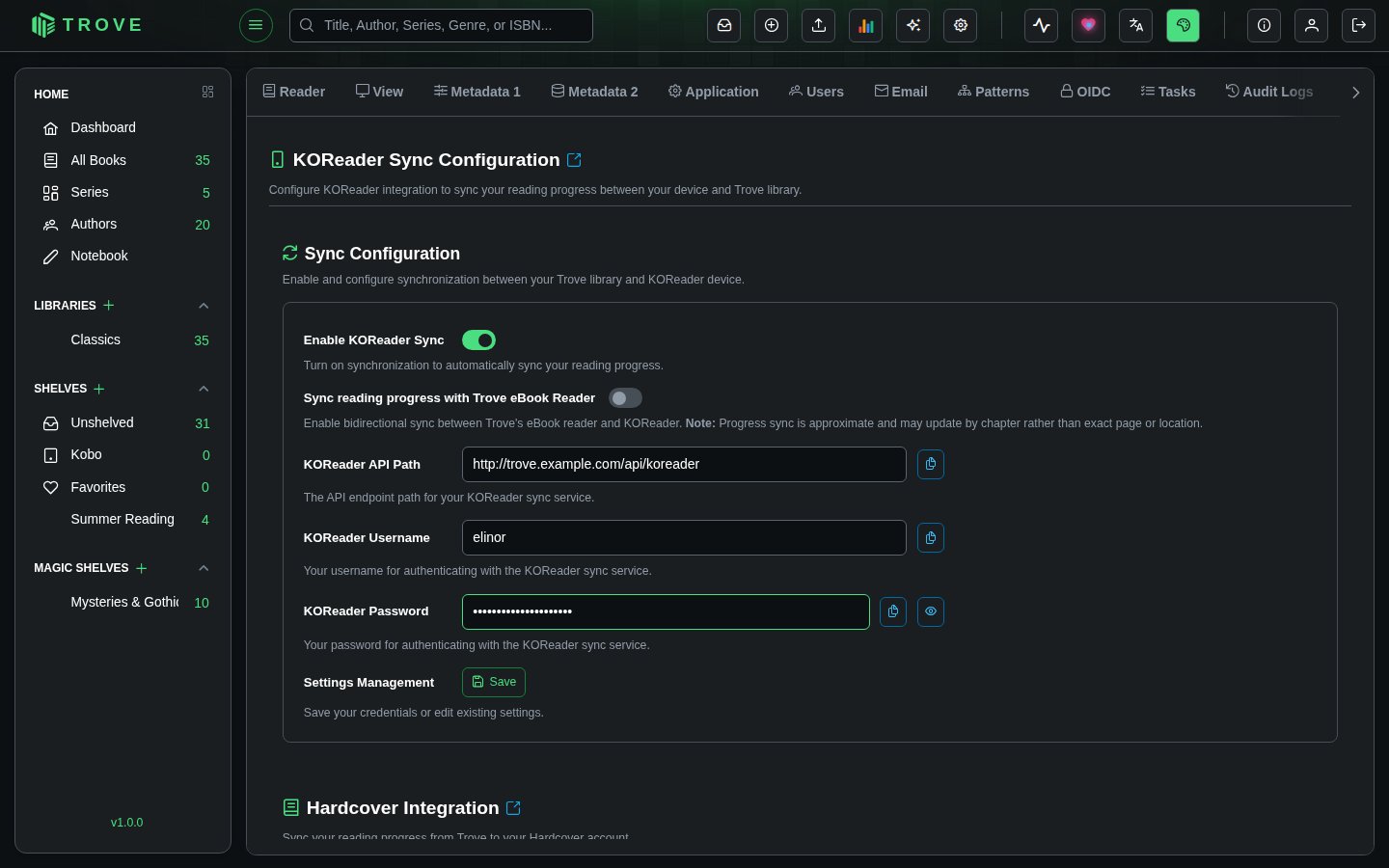Switch to the Metadata 1 tab
1389x868 pixels.
tap(477, 92)
